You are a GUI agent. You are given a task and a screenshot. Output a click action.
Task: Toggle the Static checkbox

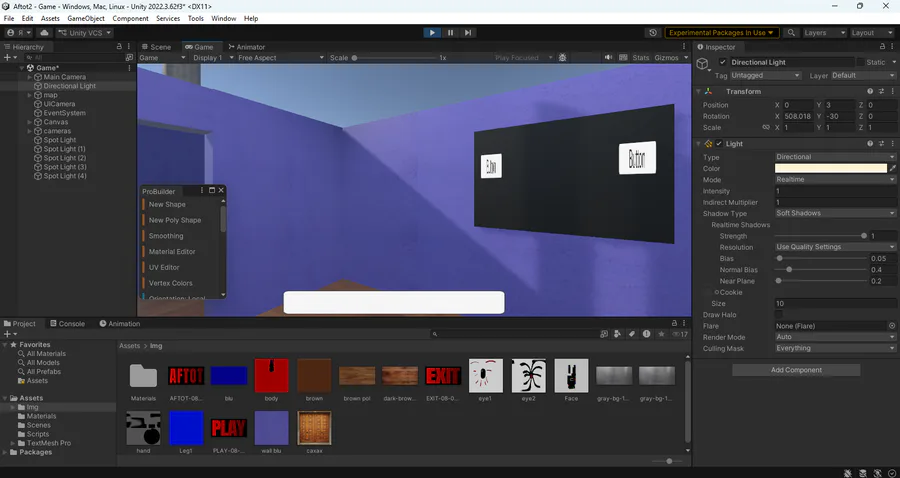point(860,62)
